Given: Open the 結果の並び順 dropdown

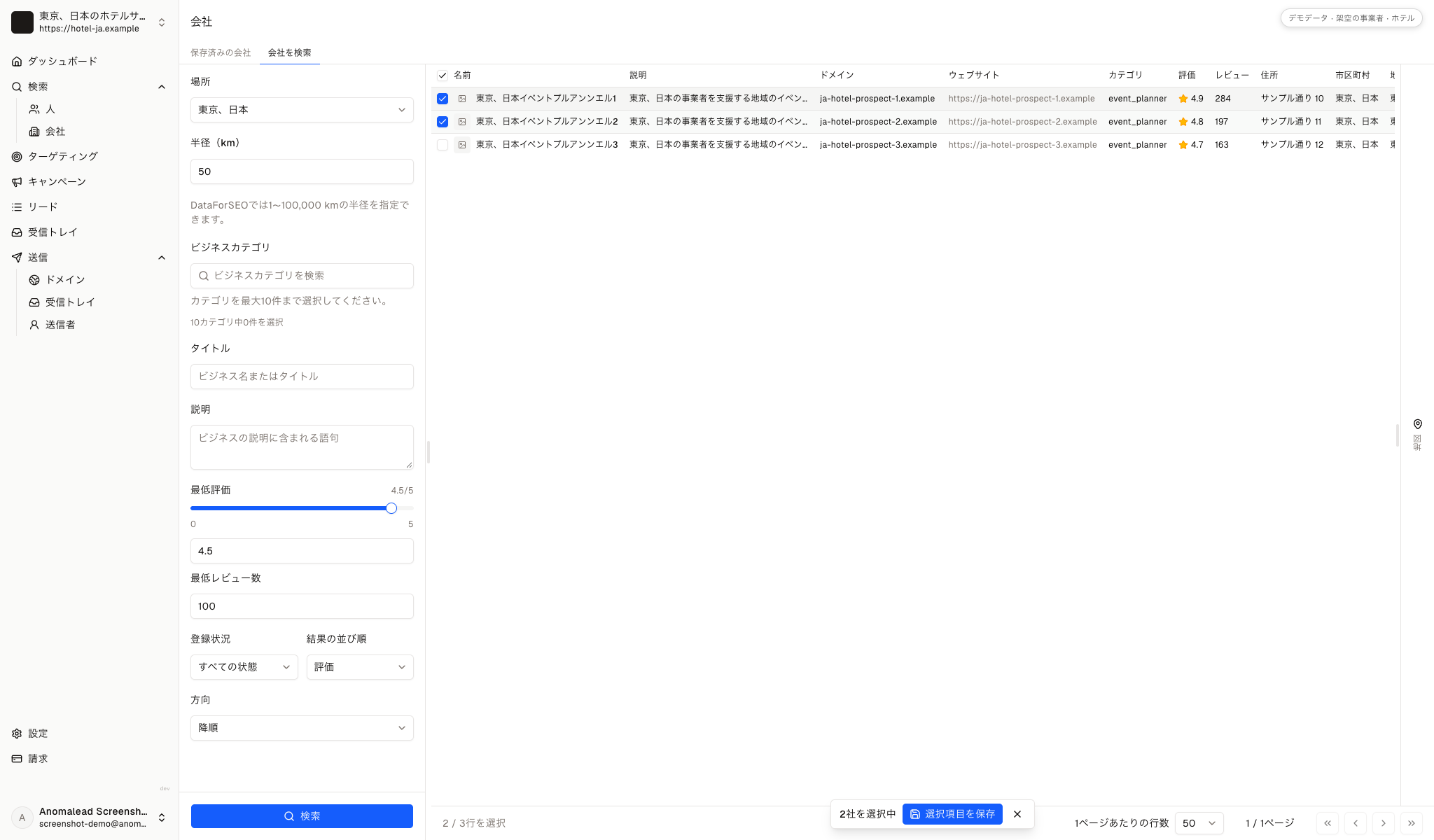Looking at the screenshot, I should pyautogui.click(x=360, y=667).
